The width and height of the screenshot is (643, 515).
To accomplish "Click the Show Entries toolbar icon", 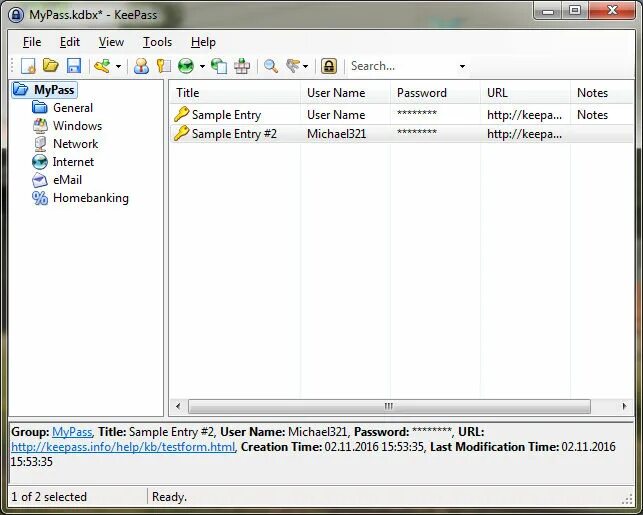I will (x=293, y=66).
